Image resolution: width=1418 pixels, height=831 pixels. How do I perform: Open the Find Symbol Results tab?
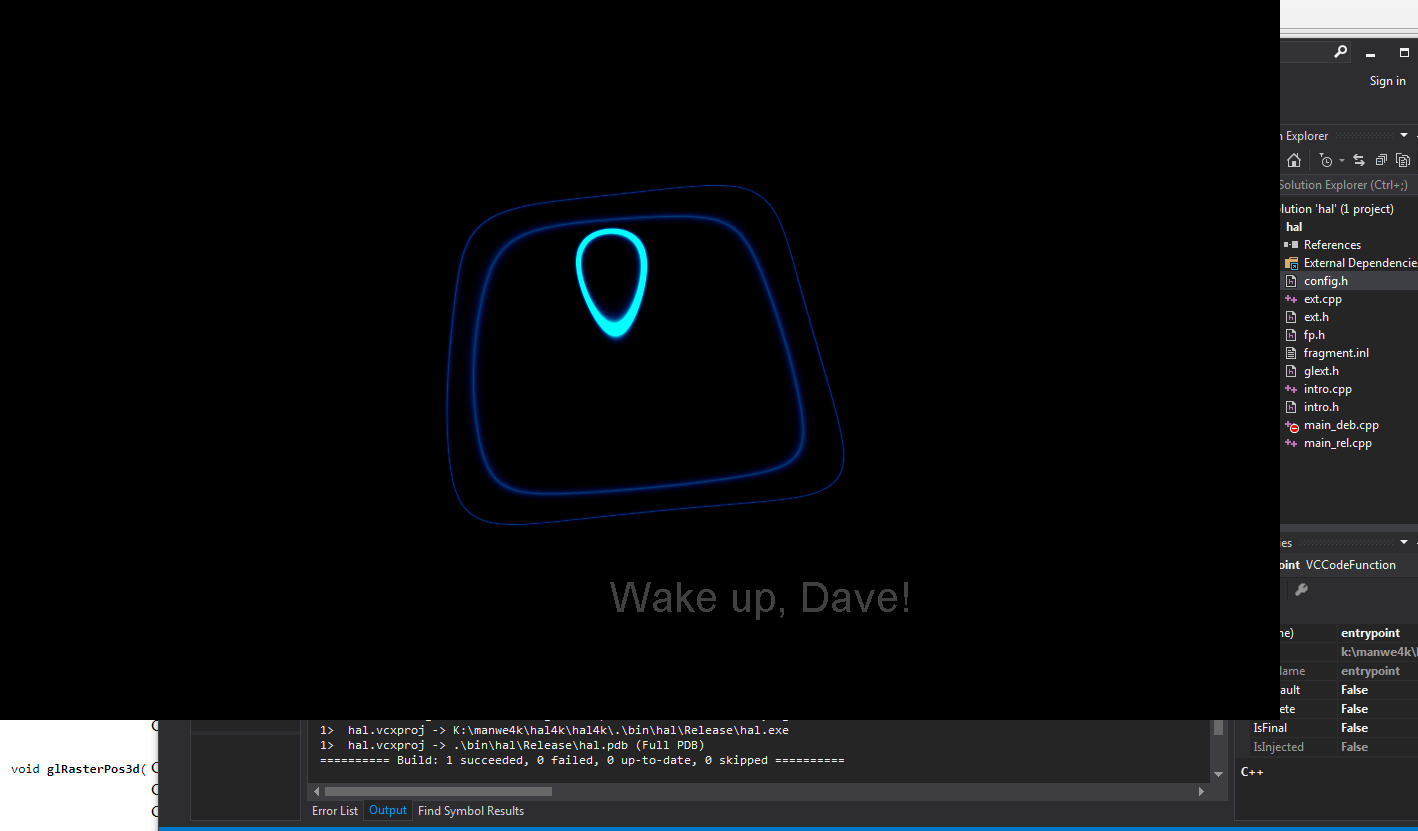(471, 811)
